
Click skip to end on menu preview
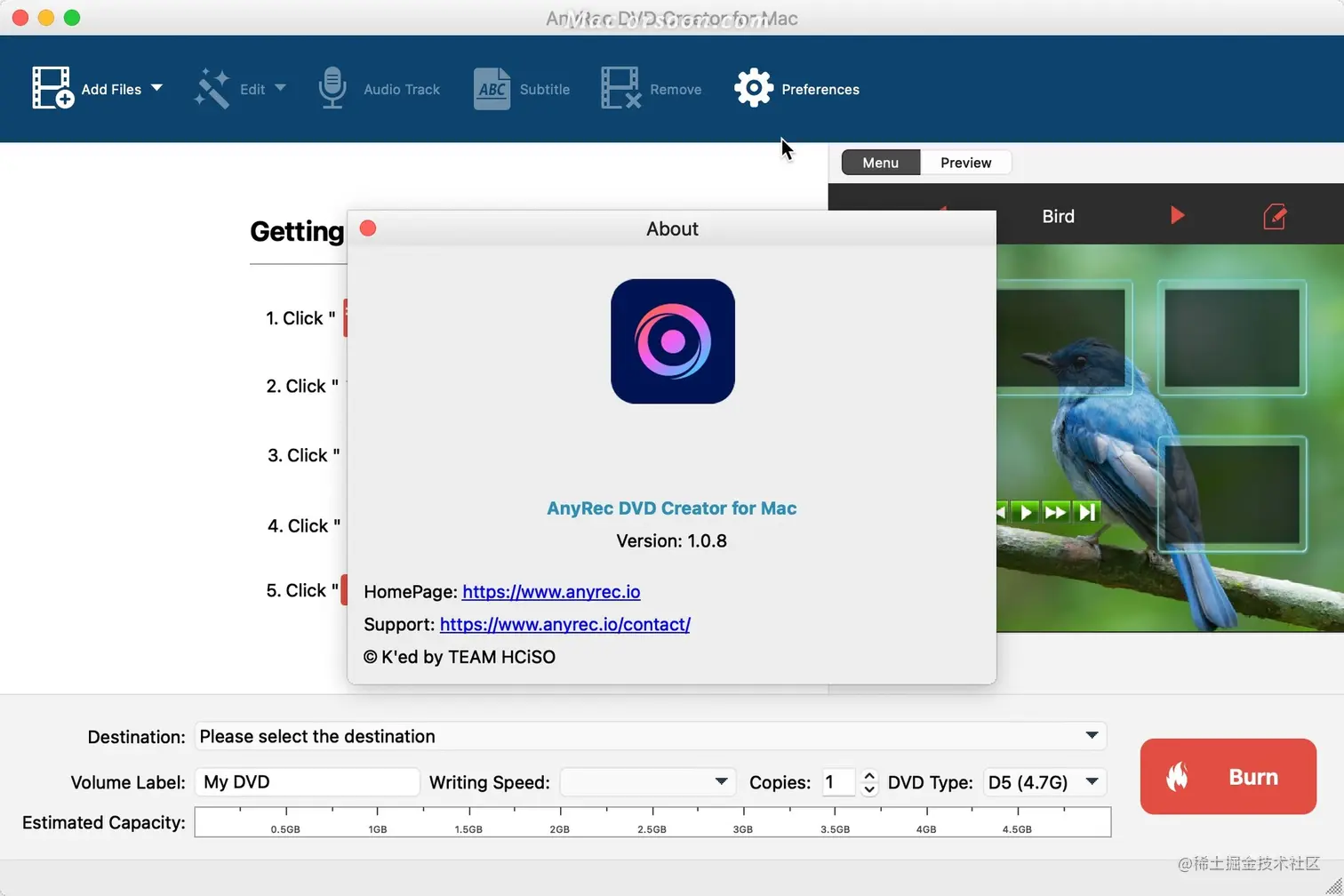1087,512
